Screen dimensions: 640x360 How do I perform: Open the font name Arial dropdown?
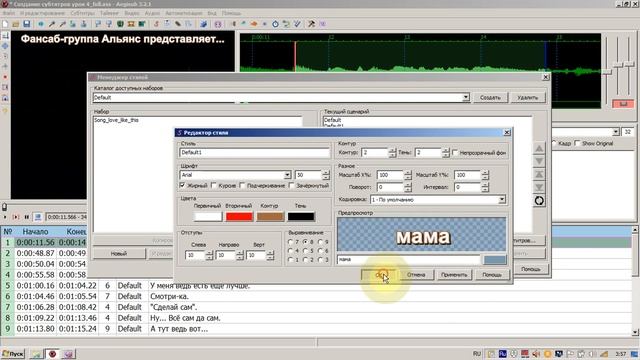coord(287,175)
